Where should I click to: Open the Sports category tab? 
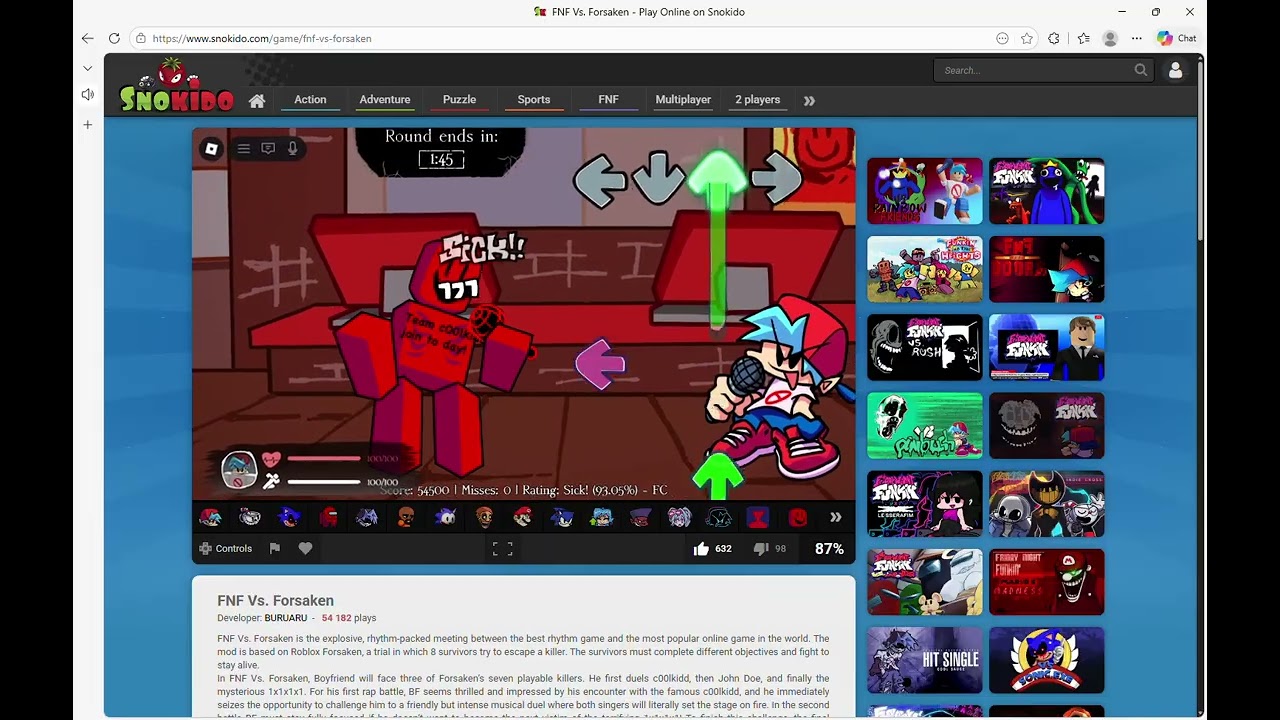534,100
